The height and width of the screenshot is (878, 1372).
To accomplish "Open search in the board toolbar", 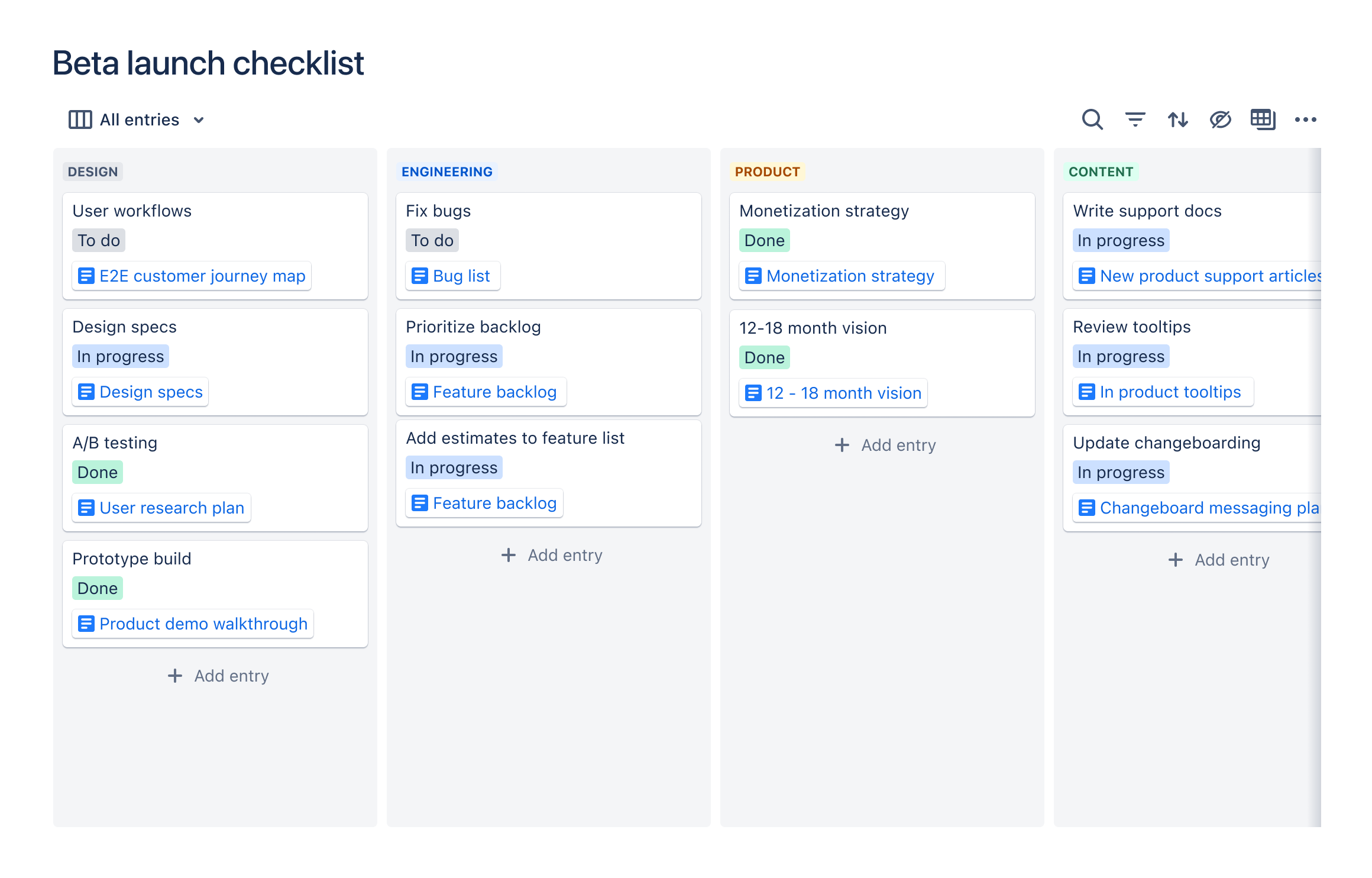I will pos(1092,120).
